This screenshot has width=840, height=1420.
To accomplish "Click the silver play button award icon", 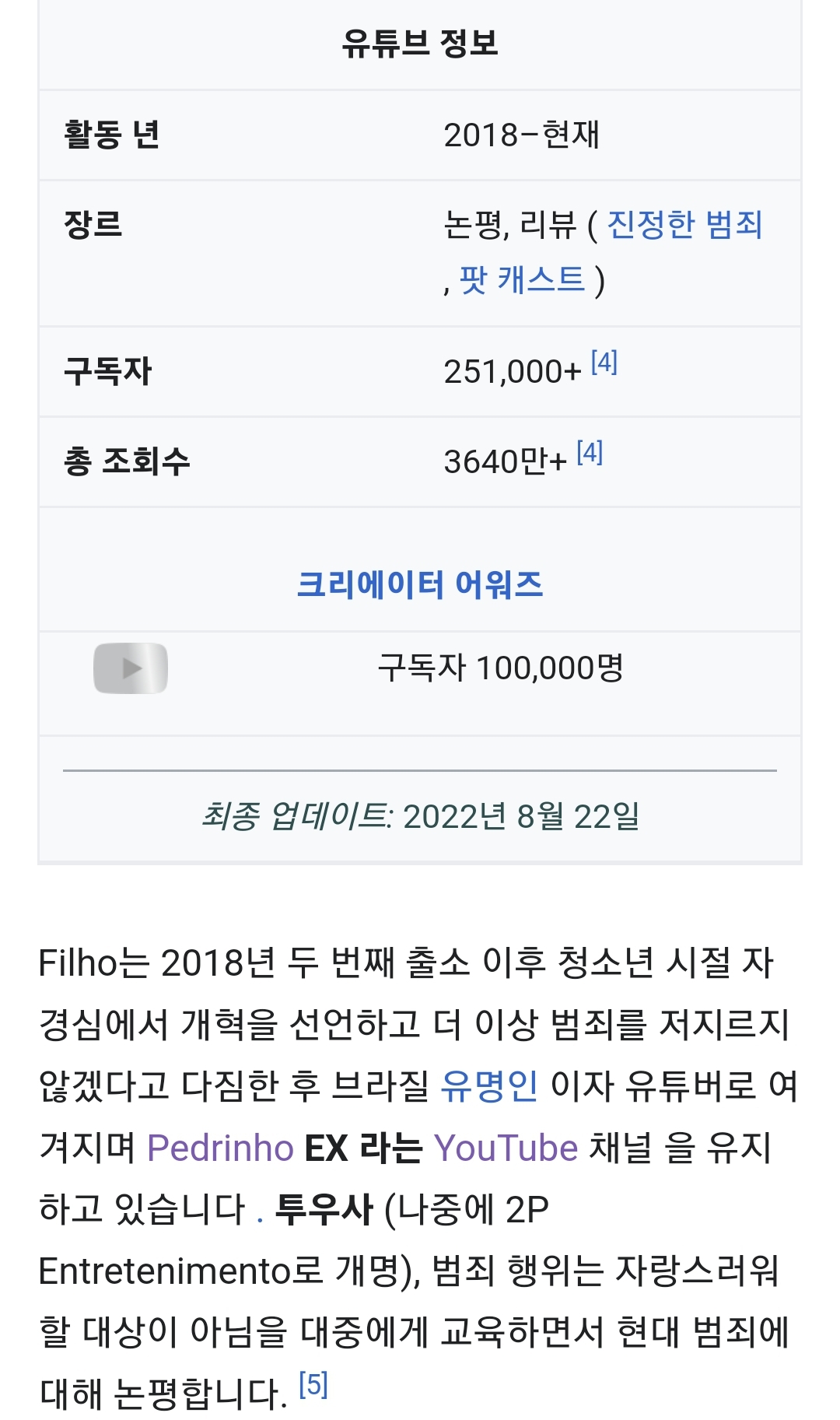I will (x=131, y=668).
